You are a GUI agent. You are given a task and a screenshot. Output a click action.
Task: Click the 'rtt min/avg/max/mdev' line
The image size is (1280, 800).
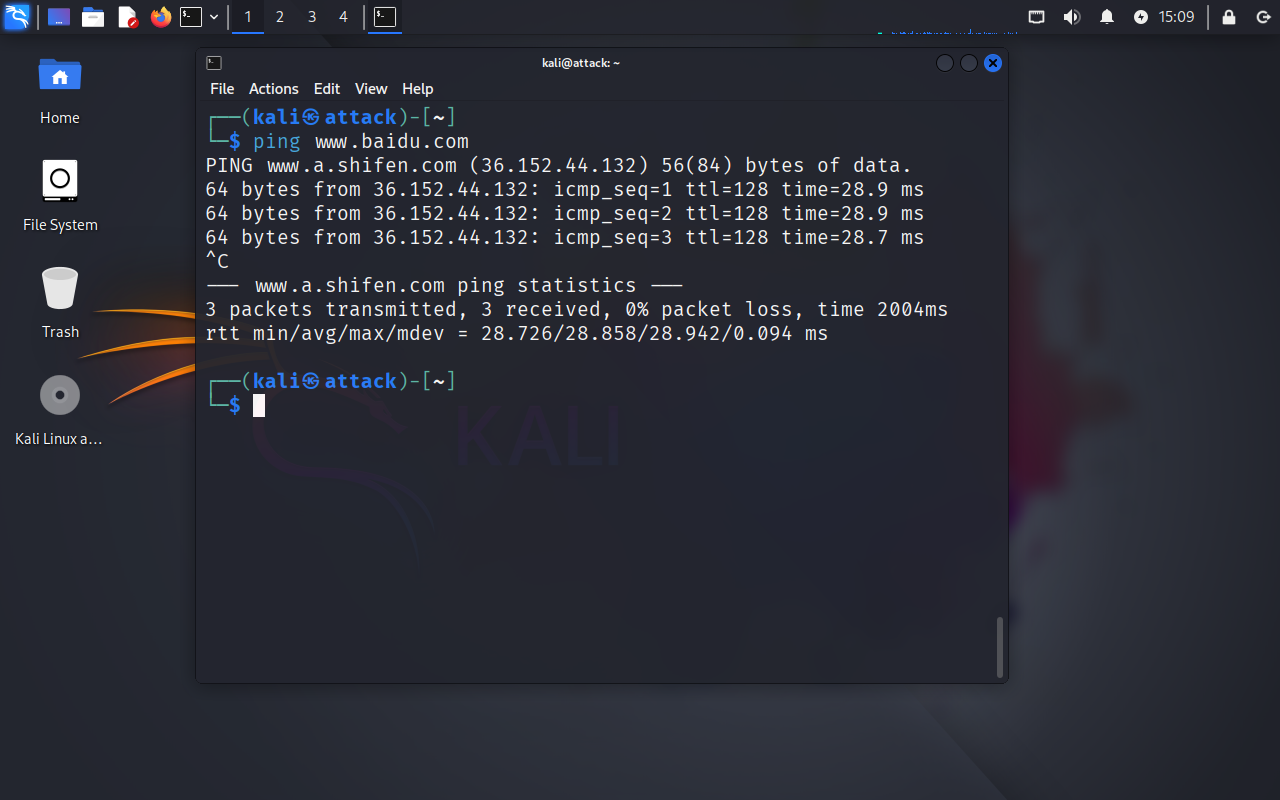(x=517, y=333)
